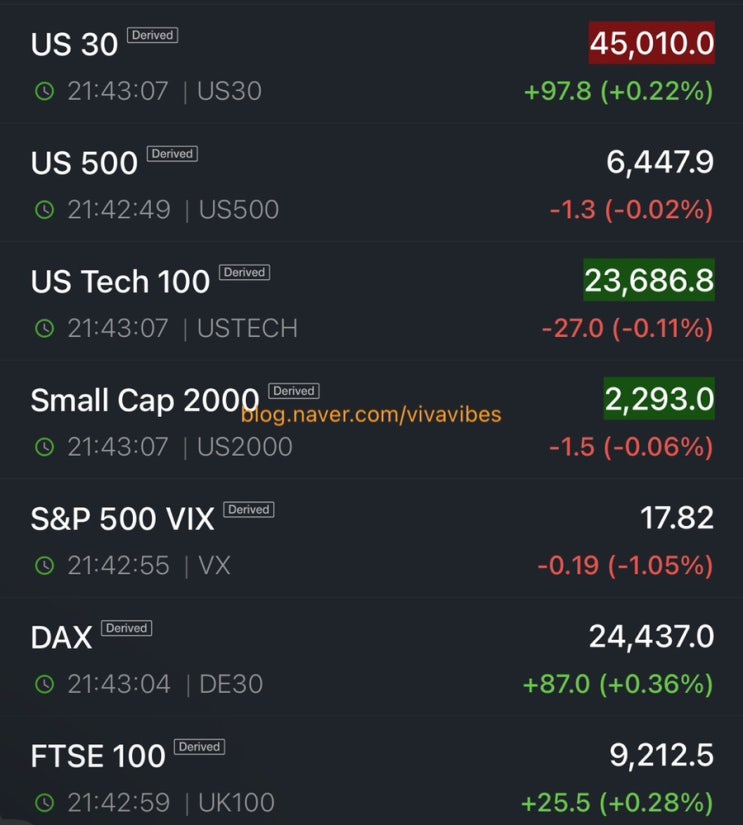The width and height of the screenshot is (743, 825).
Task: Click the clock icon beside USTECH timestamp
Action: pyautogui.click(x=45, y=328)
